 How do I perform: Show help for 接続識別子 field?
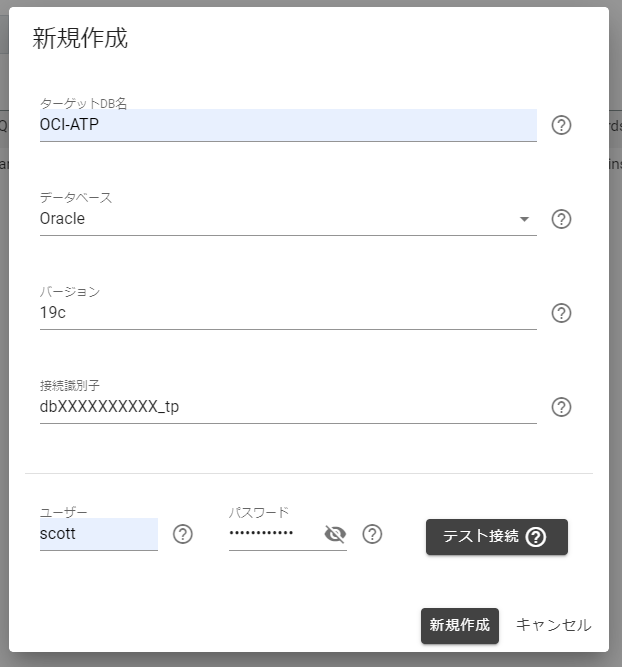561,408
